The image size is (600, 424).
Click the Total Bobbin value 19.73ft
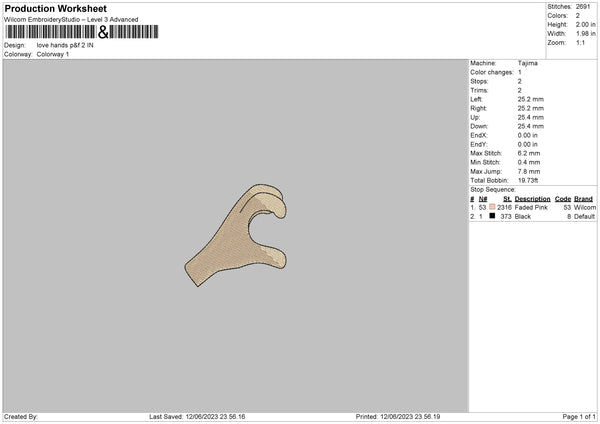coord(528,180)
